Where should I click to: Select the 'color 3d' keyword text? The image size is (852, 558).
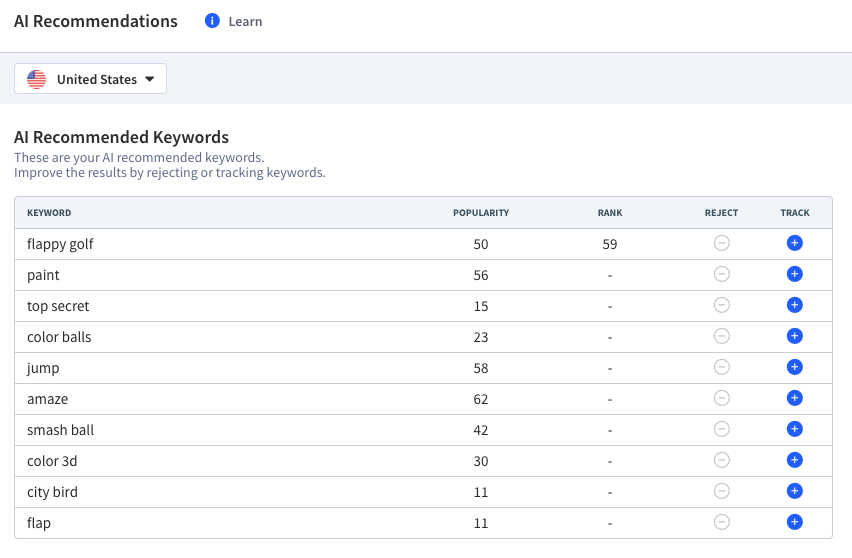[52, 461]
